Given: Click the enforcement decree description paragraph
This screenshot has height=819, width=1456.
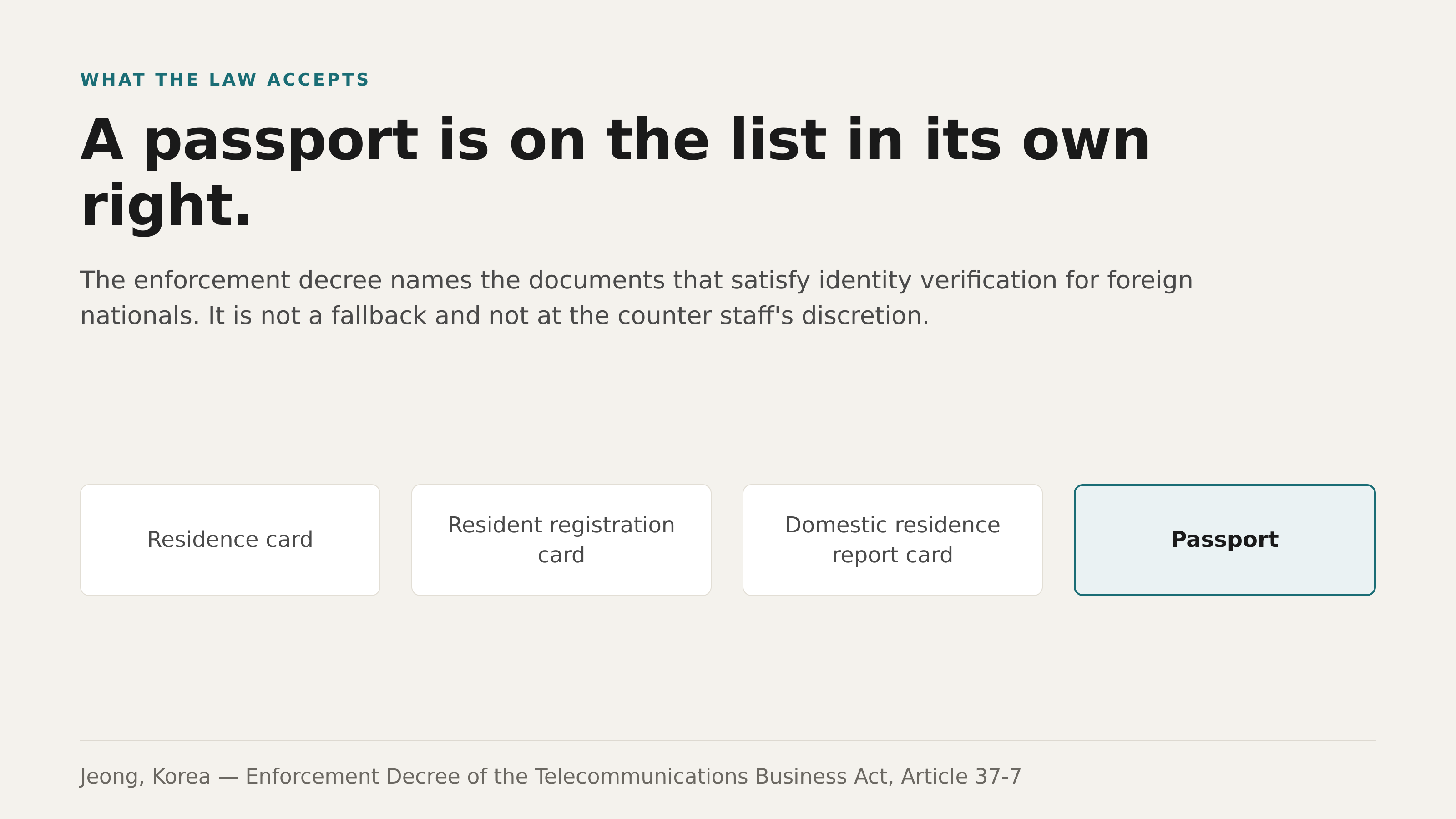Looking at the screenshot, I should 637,298.
